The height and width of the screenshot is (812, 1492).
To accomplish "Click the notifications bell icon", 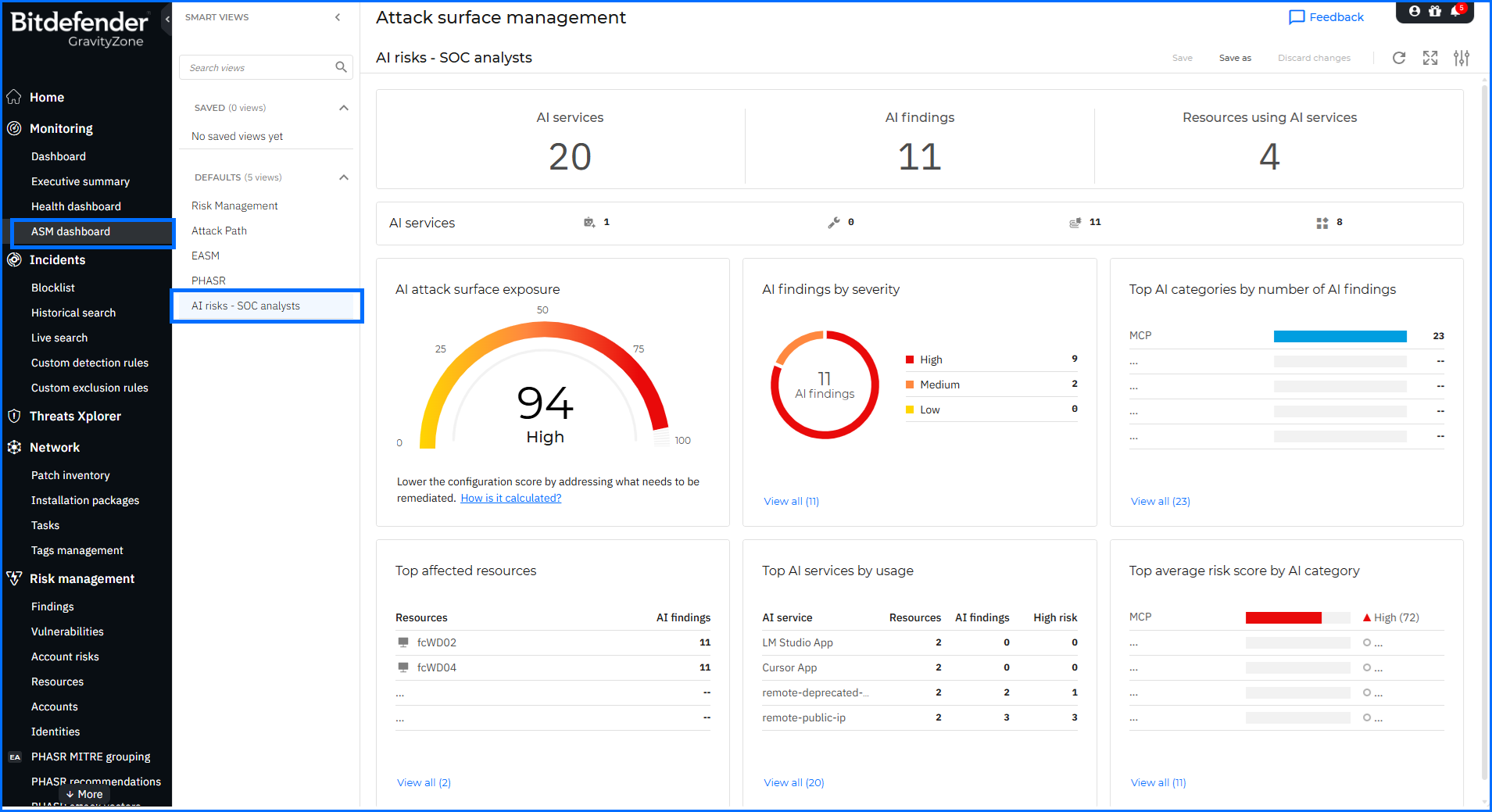I will [x=1455, y=11].
